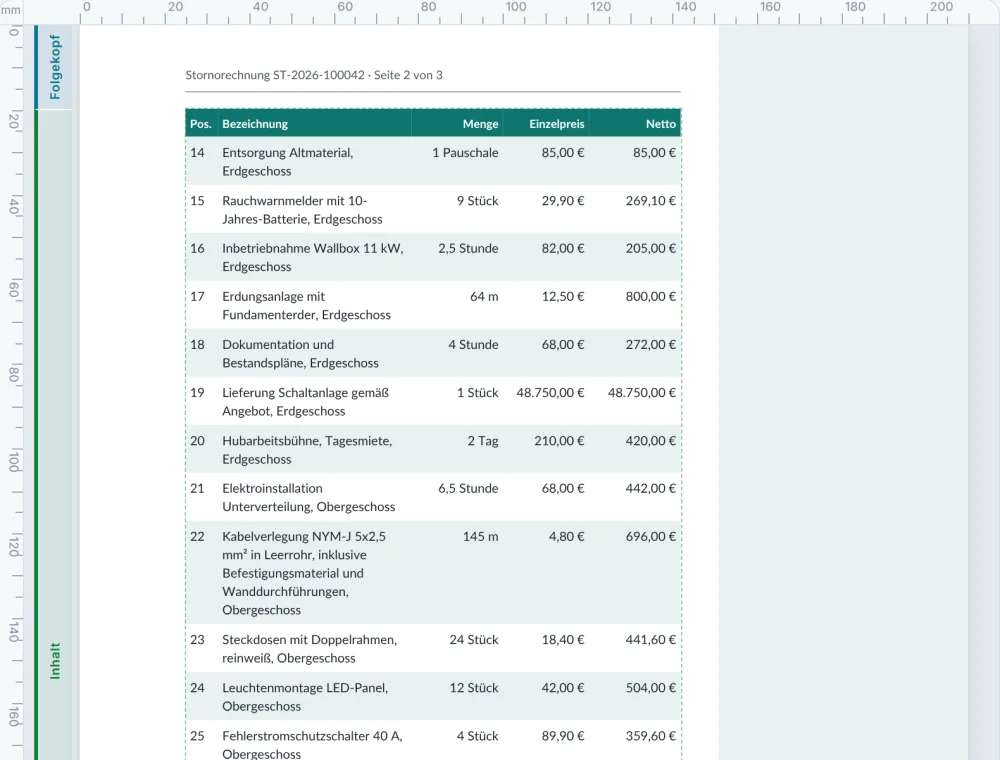The height and width of the screenshot is (760, 1000).
Task: Click the page header text 'Stornorechnung ST-2026-100042 · Seite 2 von 3'
Action: 314,75
